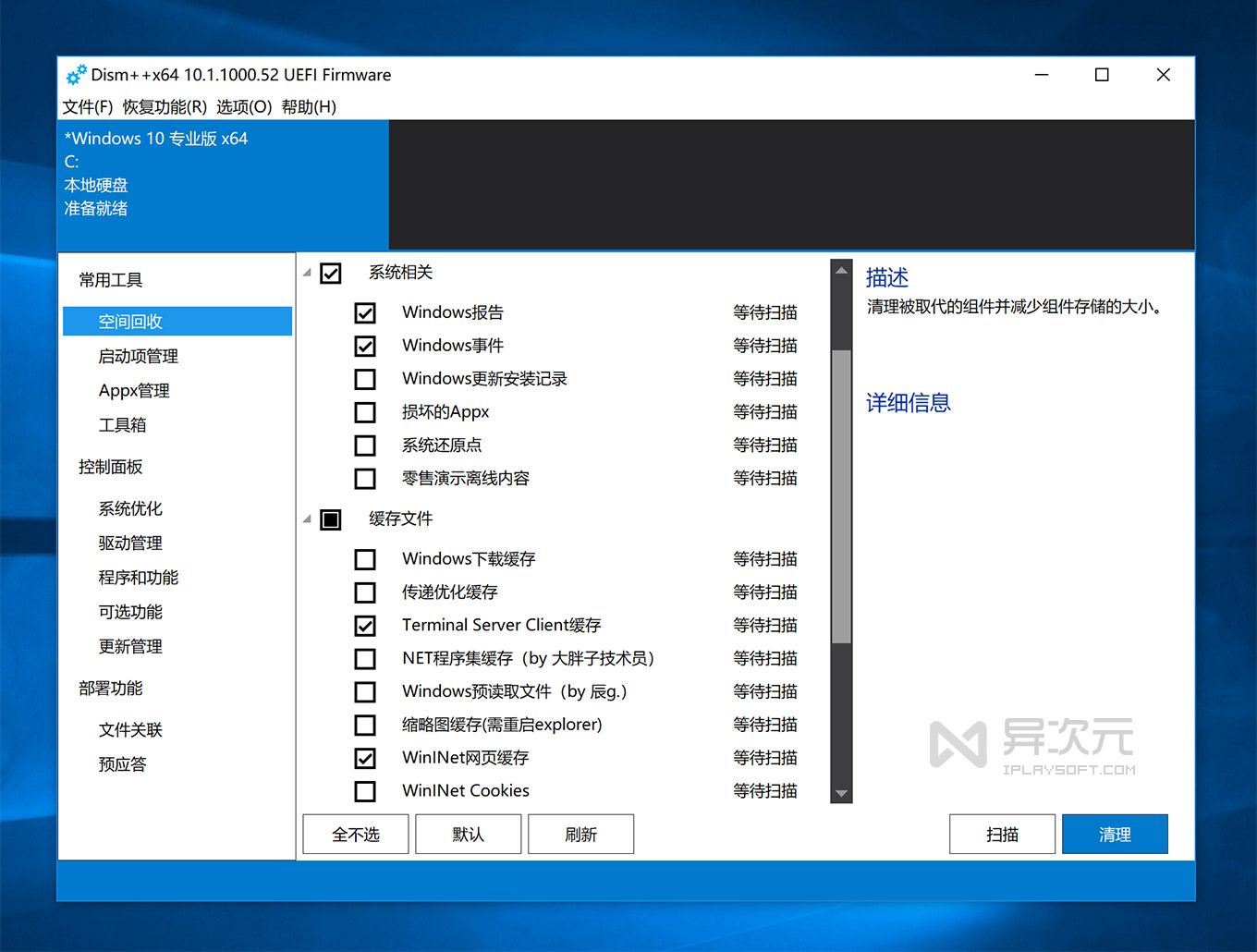Click the list scrollbar up arrow

841,270
